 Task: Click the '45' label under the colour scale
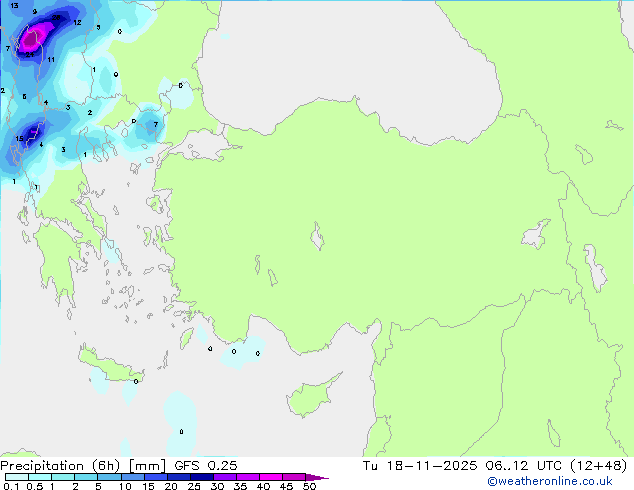286,486
